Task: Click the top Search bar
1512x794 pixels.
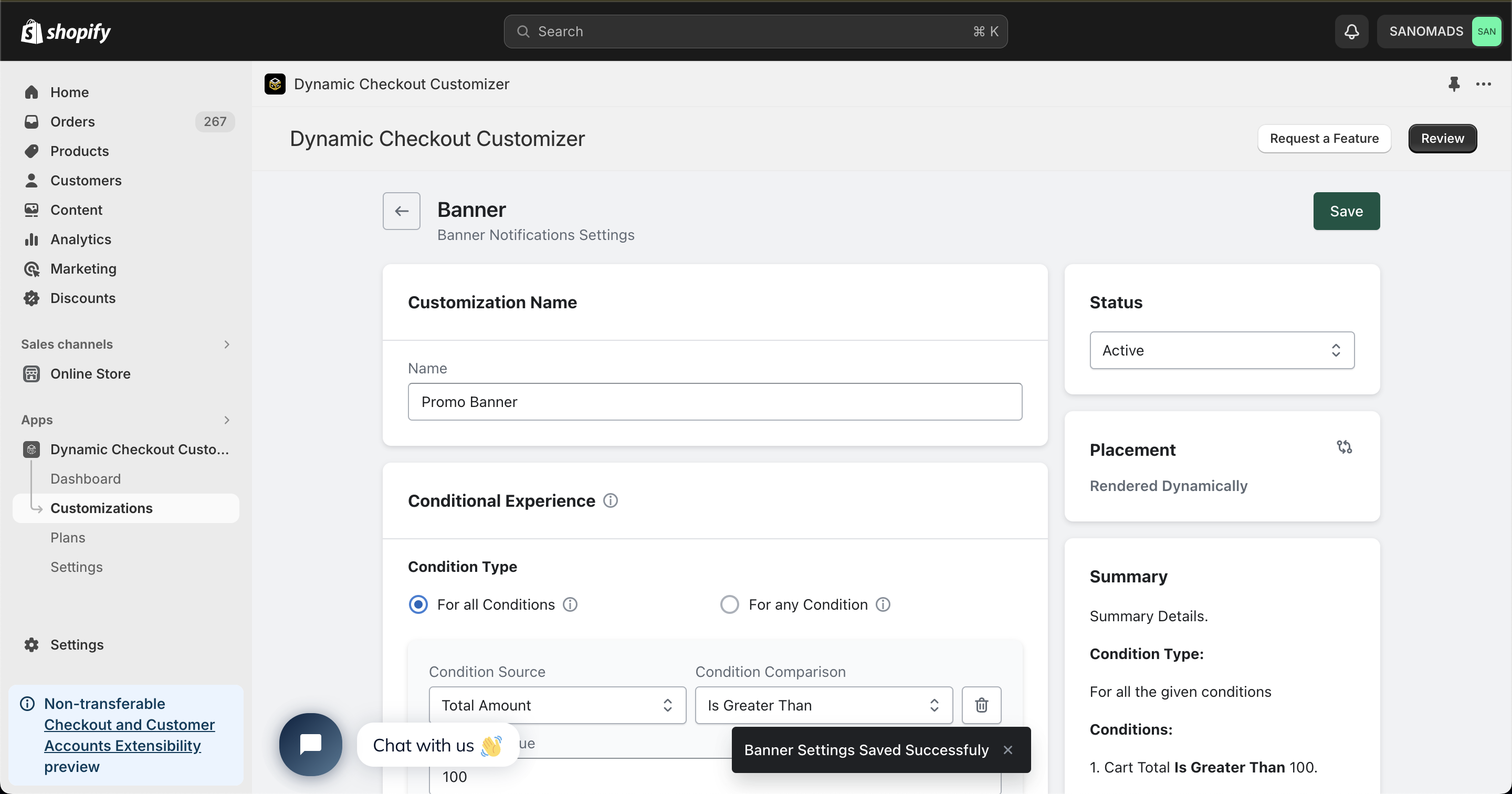Action: (755, 31)
